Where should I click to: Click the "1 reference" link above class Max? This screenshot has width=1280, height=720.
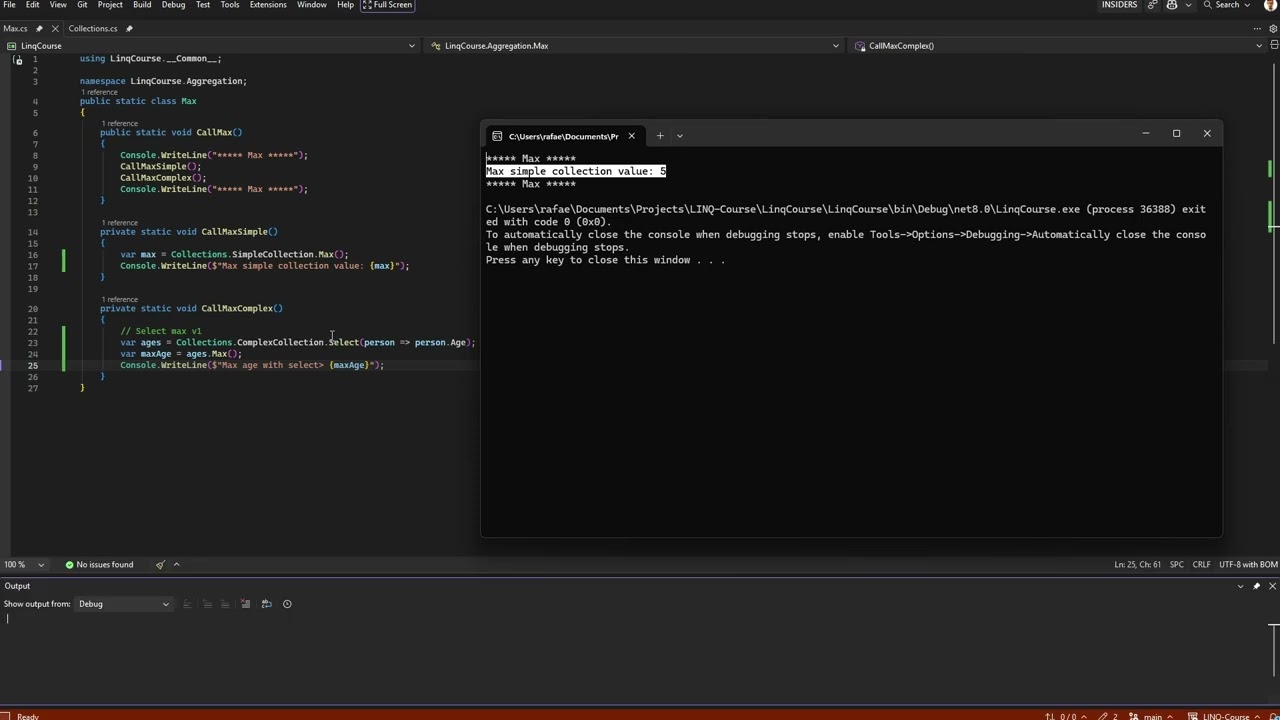click(x=99, y=92)
